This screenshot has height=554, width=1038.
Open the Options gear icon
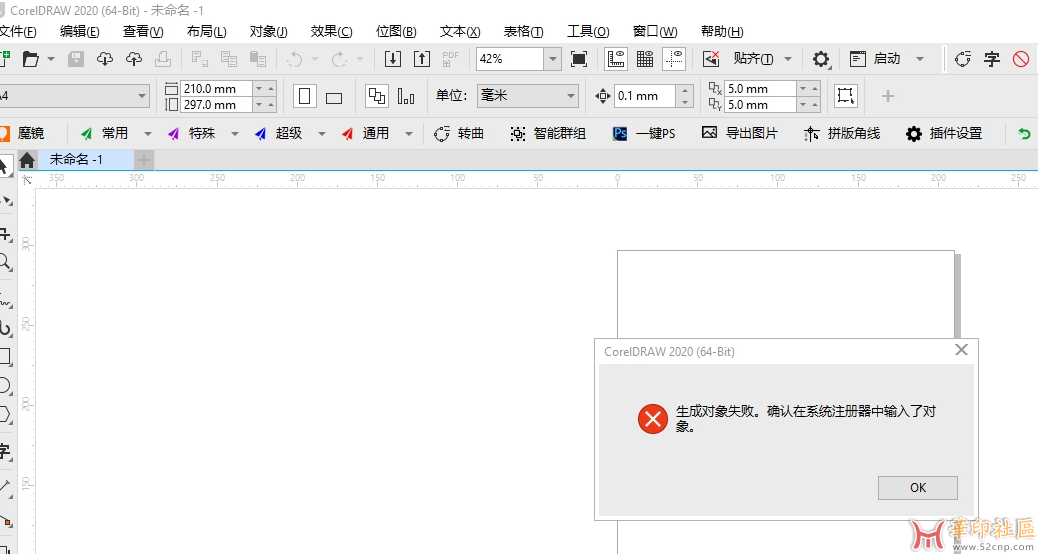[x=821, y=59]
